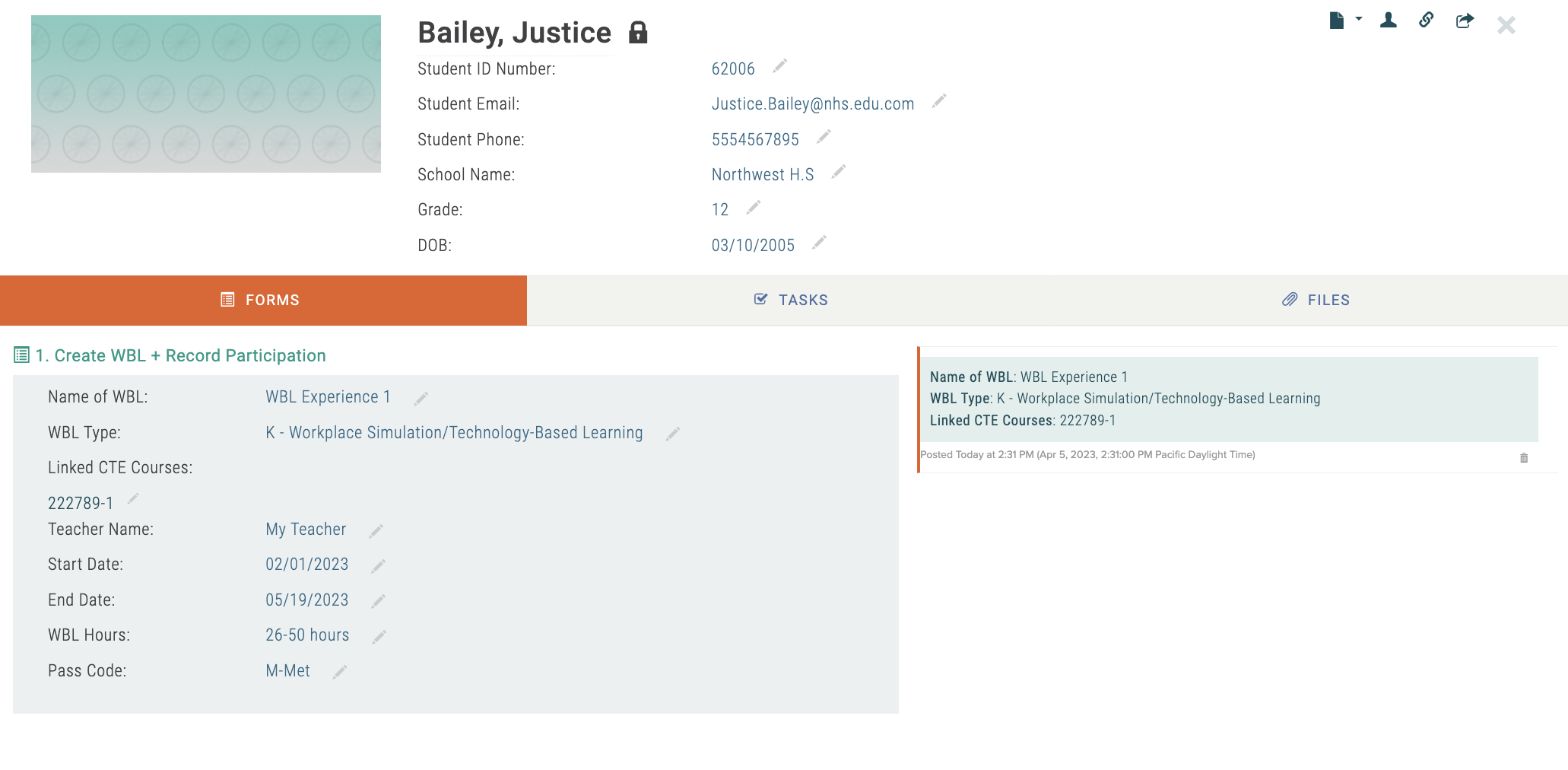1568x770 pixels.
Task: Click the M-Met pass code value
Action: pyautogui.click(x=287, y=671)
